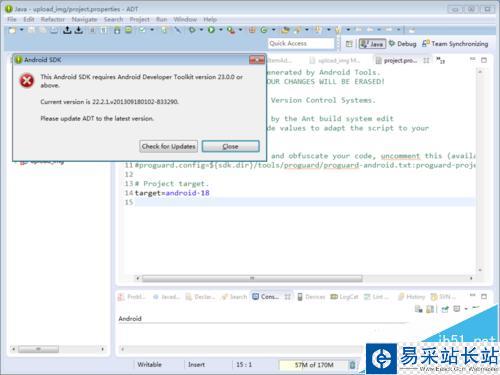Open the Refactor menu
This screenshot has width=500, height=375.
pyautogui.click(x=53, y=19)
